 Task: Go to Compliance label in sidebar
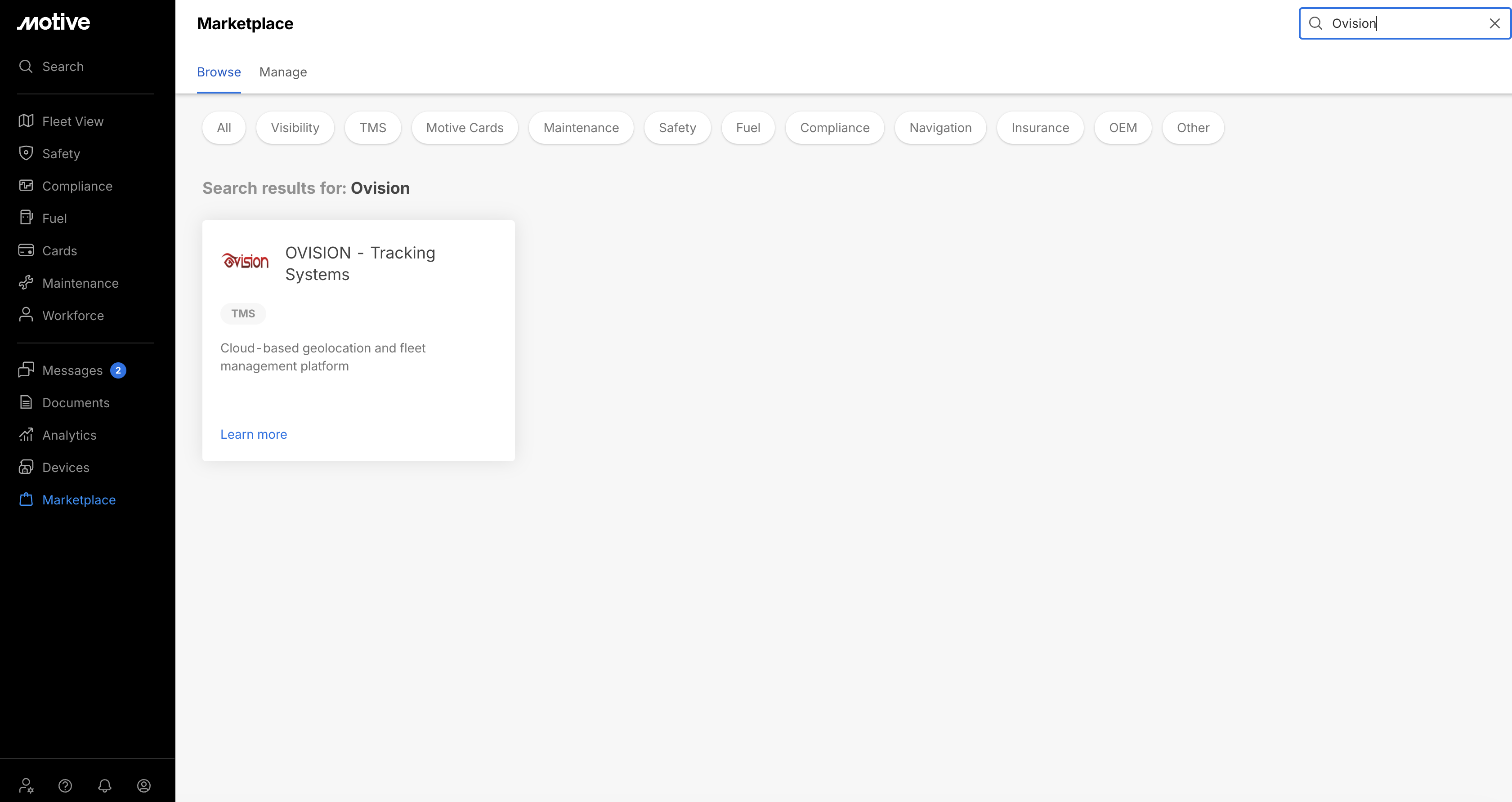[x=77, y=186]
